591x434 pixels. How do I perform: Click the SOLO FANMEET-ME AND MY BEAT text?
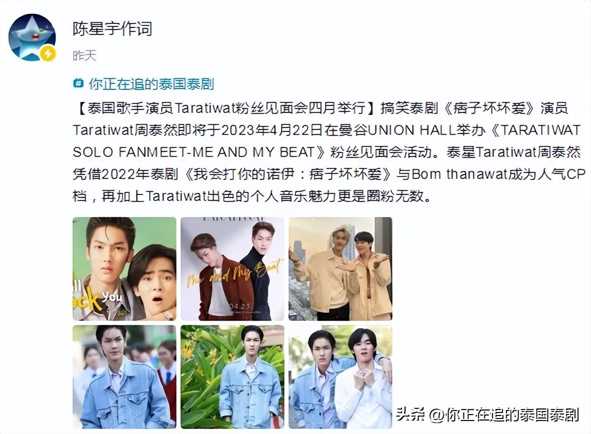coord(194,152)
